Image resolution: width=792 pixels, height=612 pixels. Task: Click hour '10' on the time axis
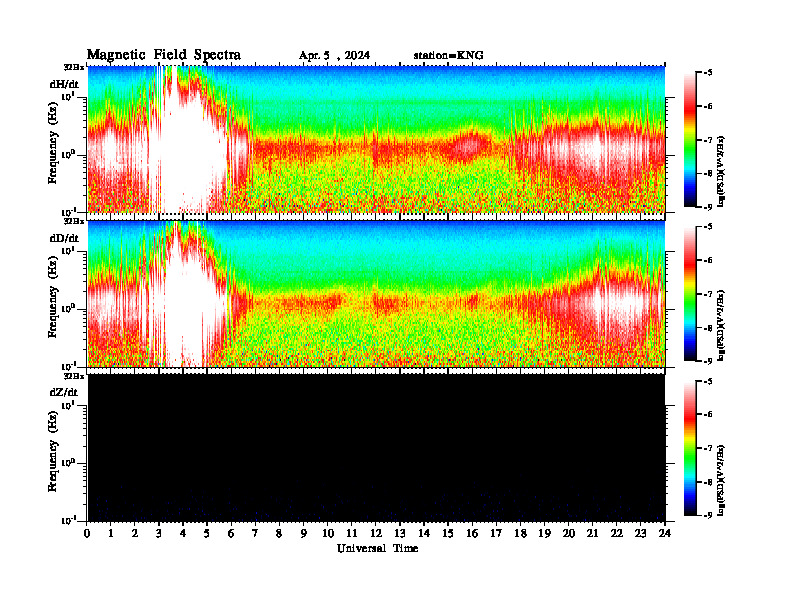point(328,533)
